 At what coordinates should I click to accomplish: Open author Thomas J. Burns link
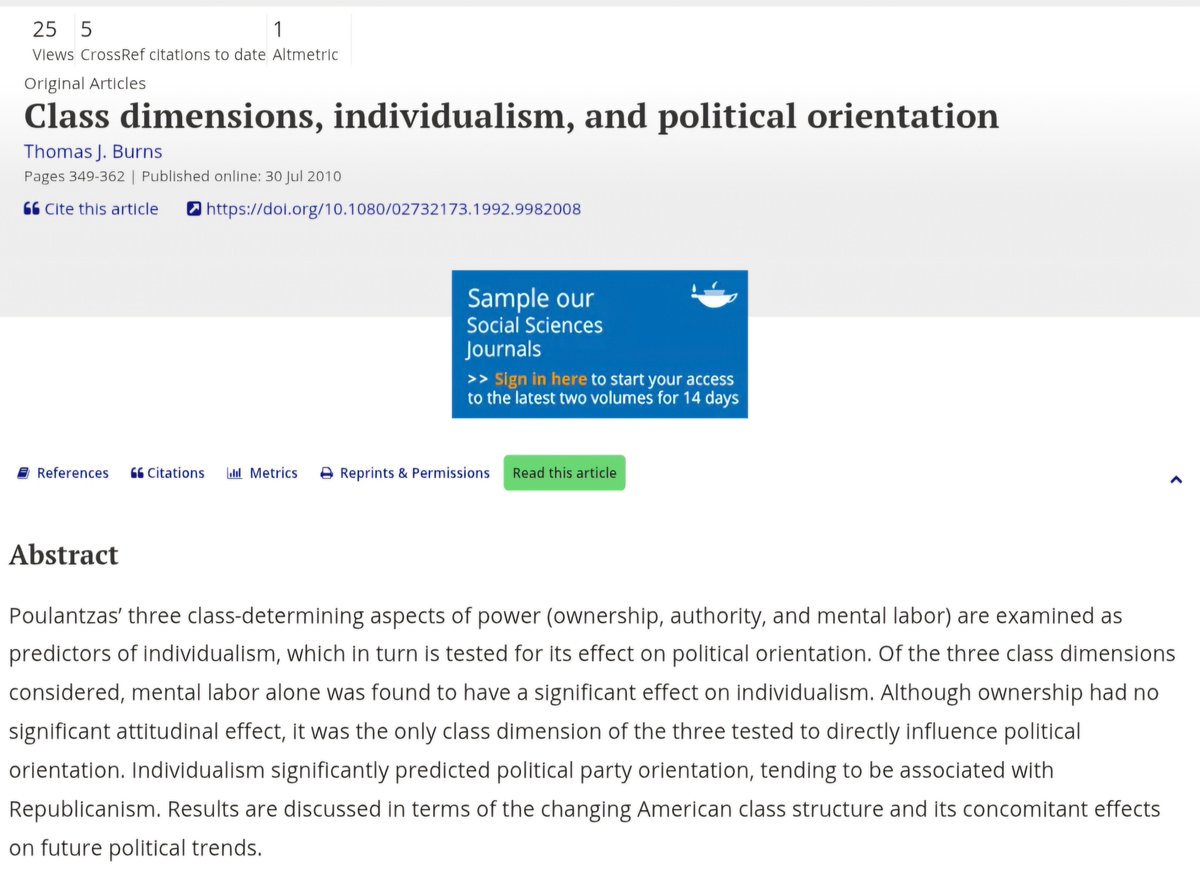click(x=93, y=152)
